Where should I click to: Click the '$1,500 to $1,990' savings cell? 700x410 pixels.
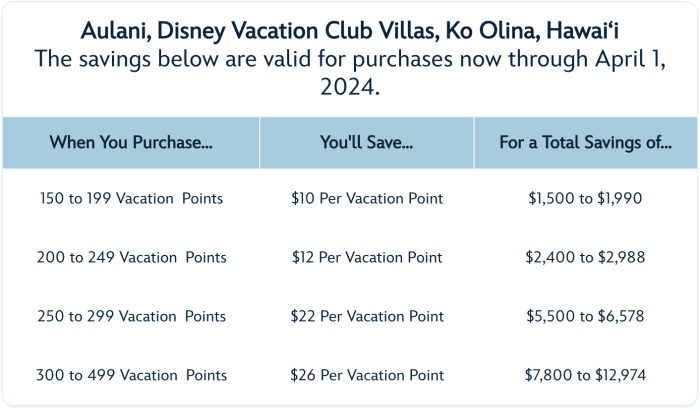point(585,198)
